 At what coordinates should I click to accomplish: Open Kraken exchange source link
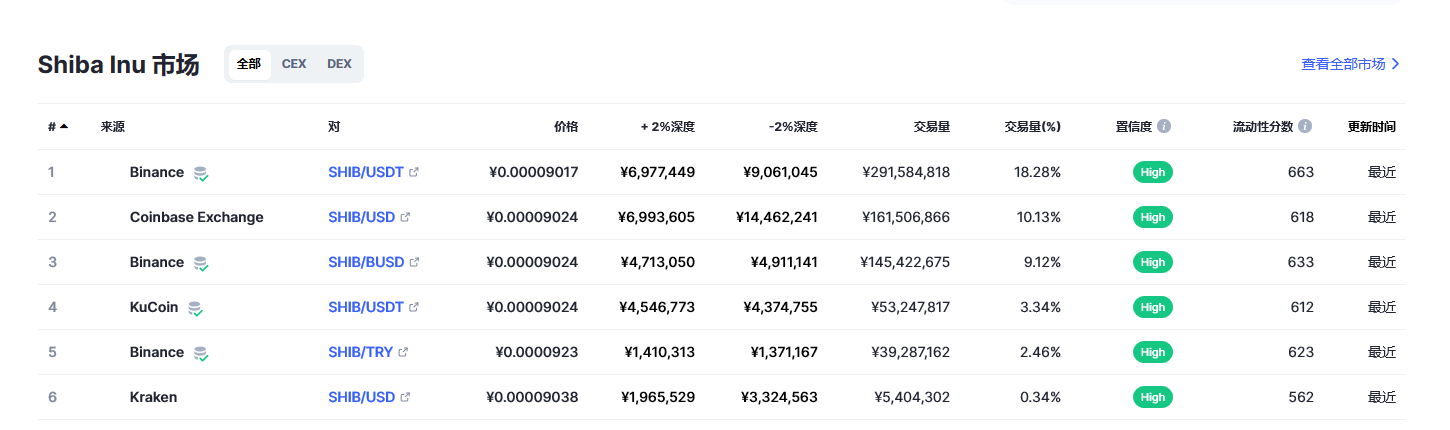point(153,397)
